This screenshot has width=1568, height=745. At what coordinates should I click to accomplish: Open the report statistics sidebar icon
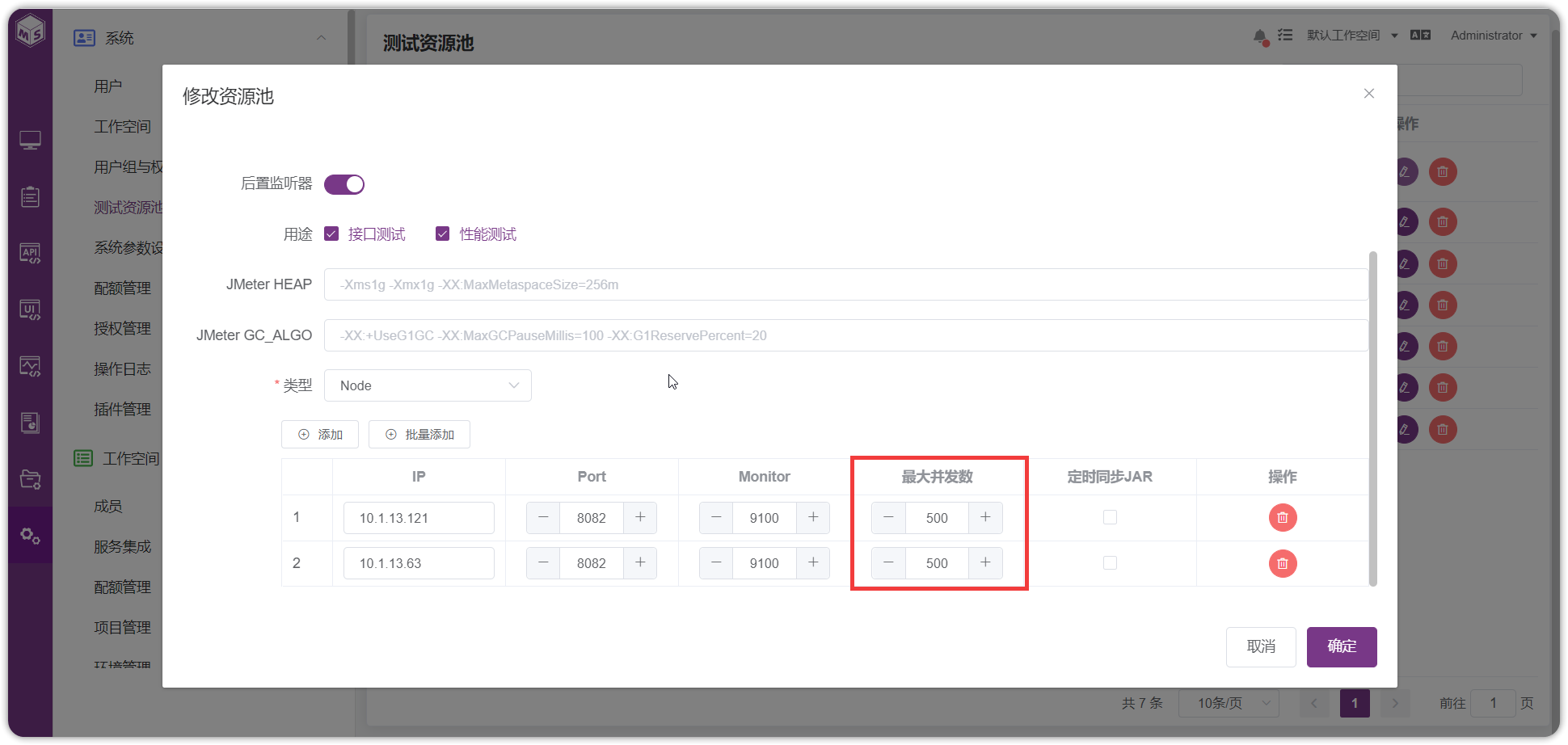(31, 423)
